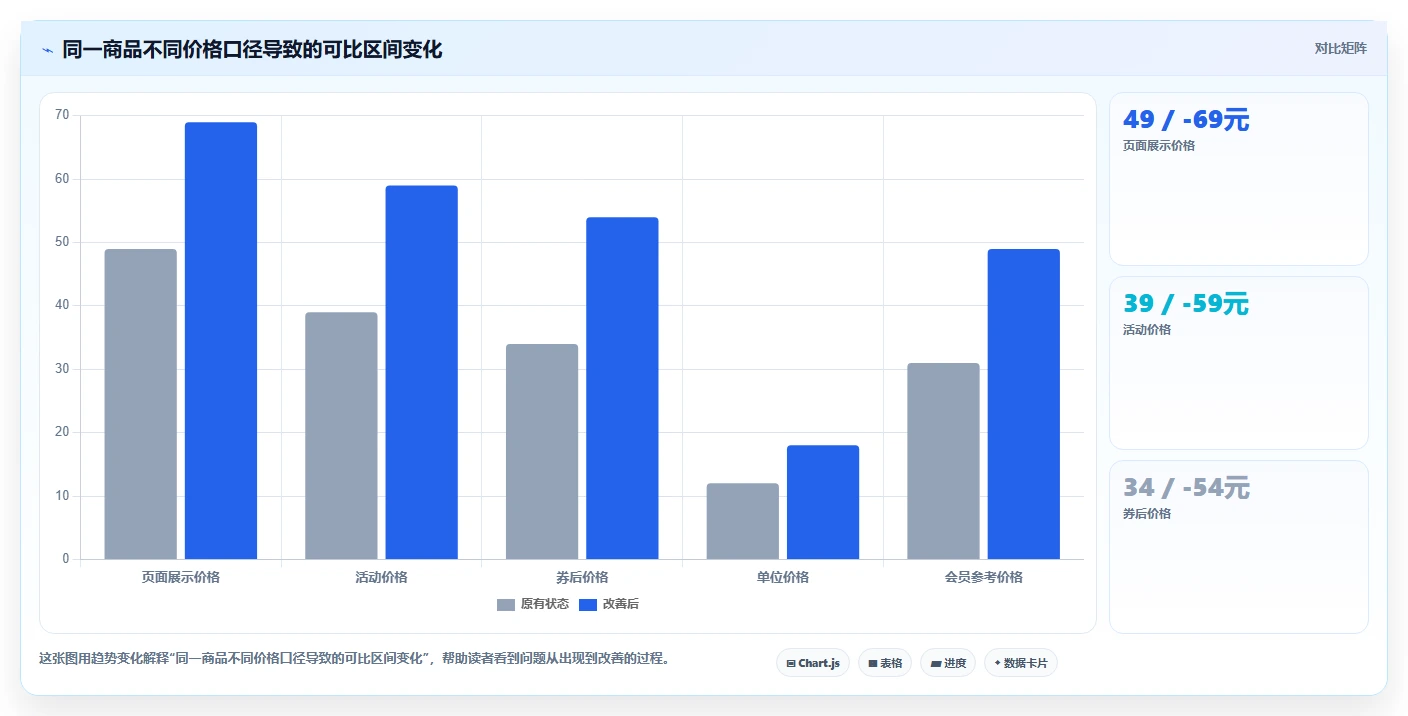Click the 会员参考价格 x-axis label
The image size is (1408, 716).
[983, 577]
